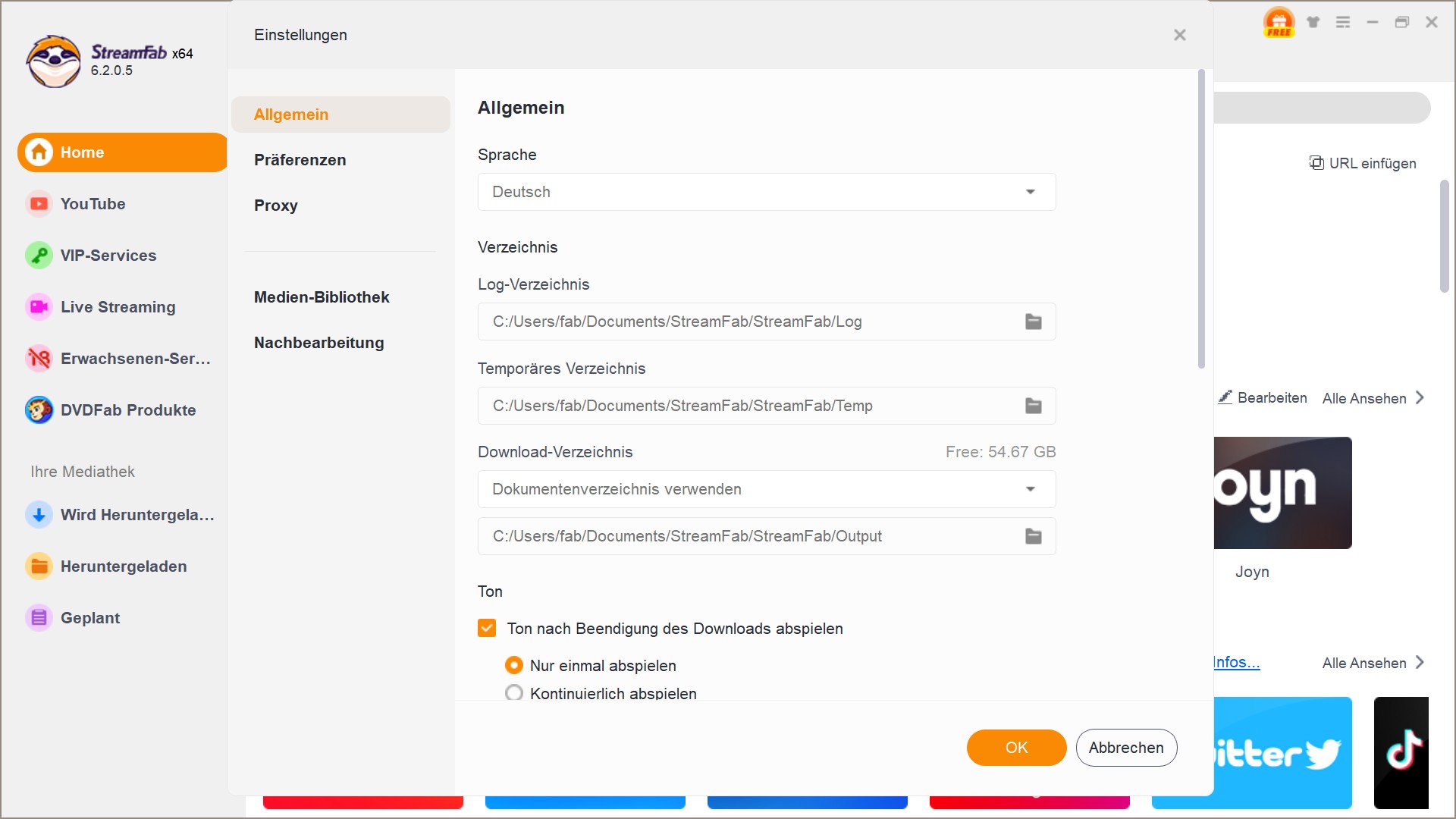1456x819 pixels.
Task: Select Nur einmal abspielen radio button
Action: click(x=516, y=665)
